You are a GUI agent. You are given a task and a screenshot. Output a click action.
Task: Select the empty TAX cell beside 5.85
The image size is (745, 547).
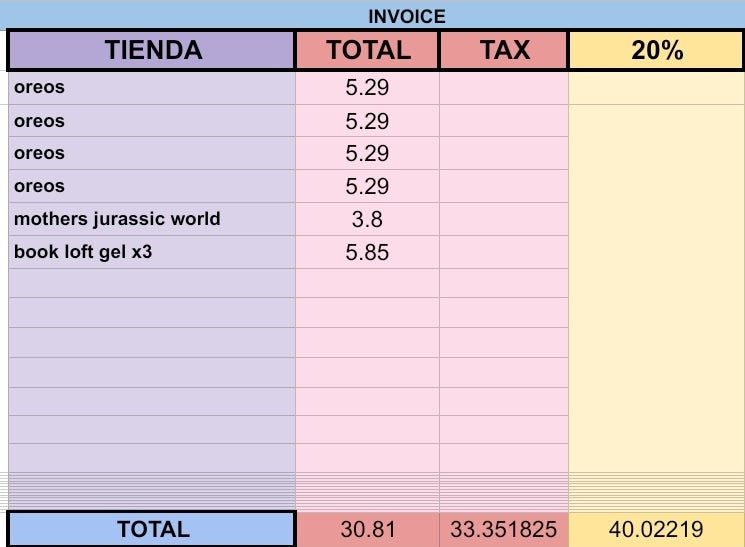[x=504, y=252]
